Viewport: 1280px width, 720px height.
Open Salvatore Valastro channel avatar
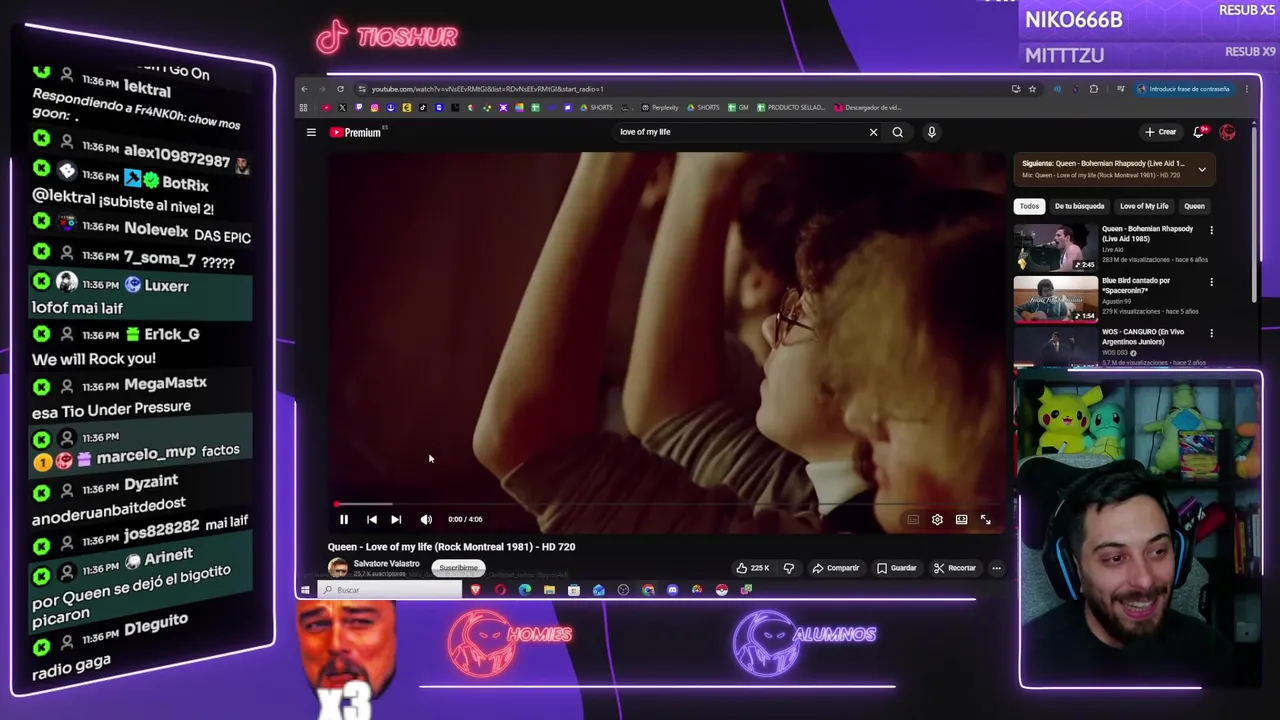pyautogui.click(x=338, y=568)
